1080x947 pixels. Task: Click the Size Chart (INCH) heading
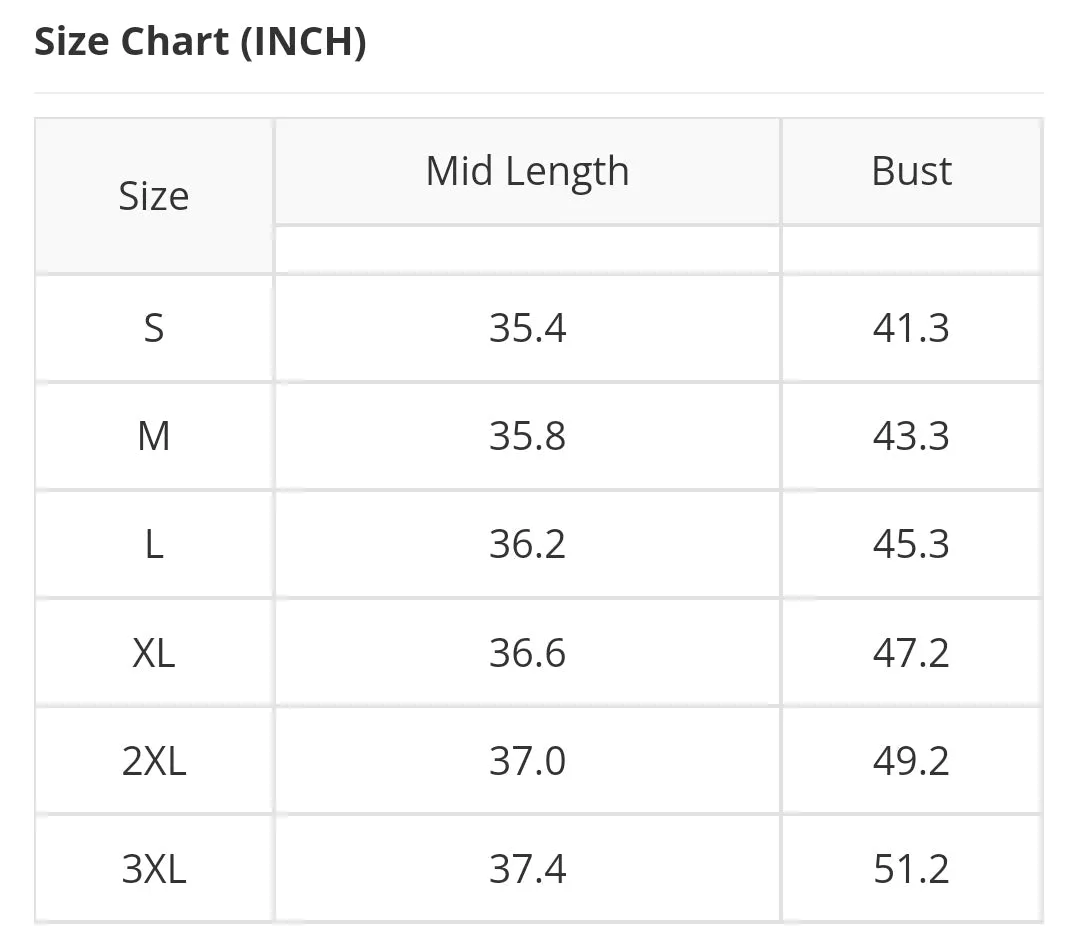pyautogui.click(x=200, y=41)
